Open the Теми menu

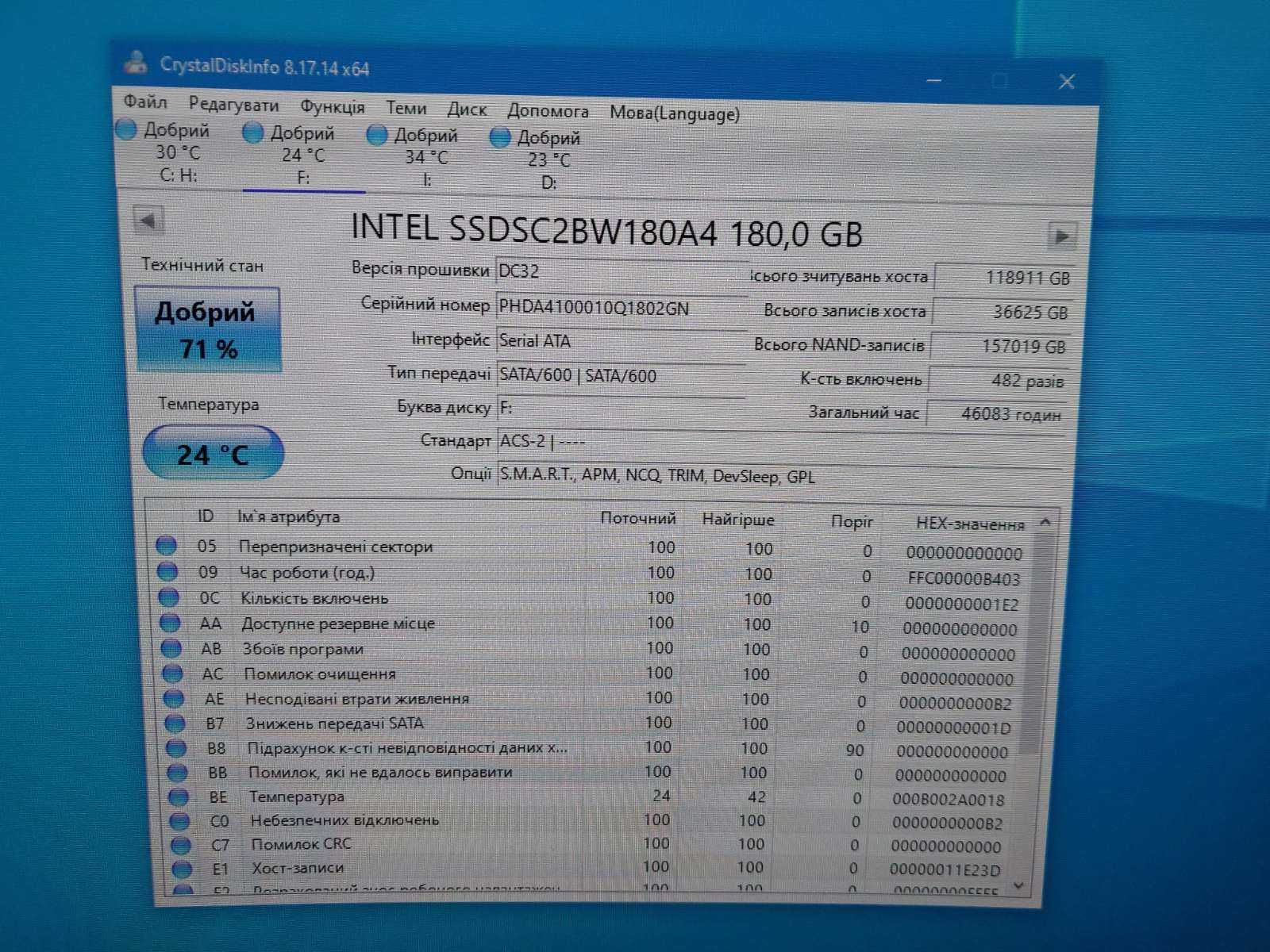pyautogui.click(x=406, y=108)
